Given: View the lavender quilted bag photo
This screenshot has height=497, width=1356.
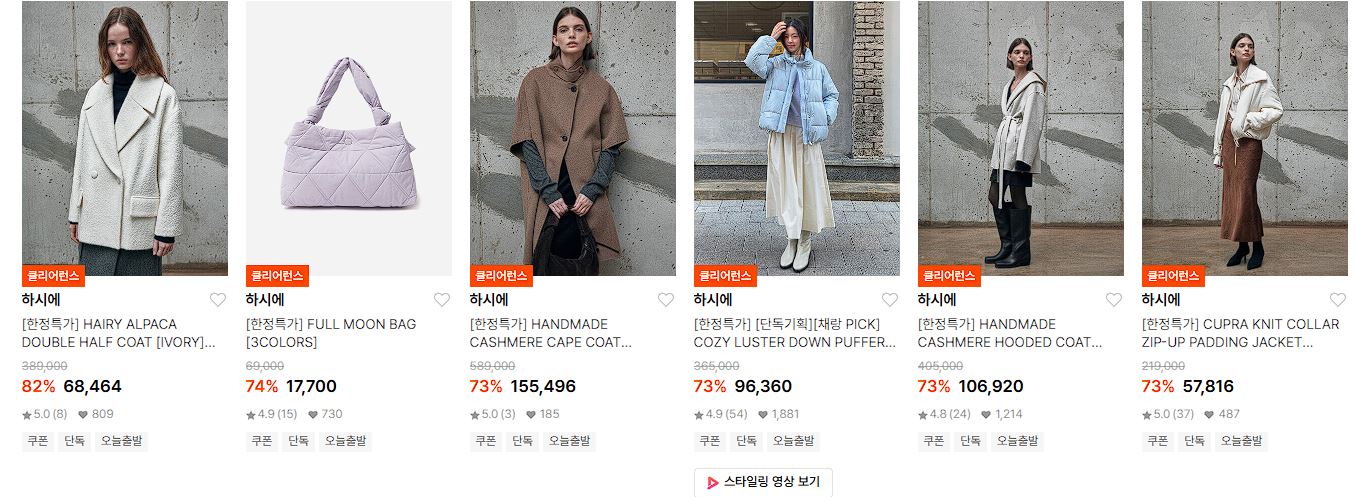Looking at the screenshot, I should 349,138.
